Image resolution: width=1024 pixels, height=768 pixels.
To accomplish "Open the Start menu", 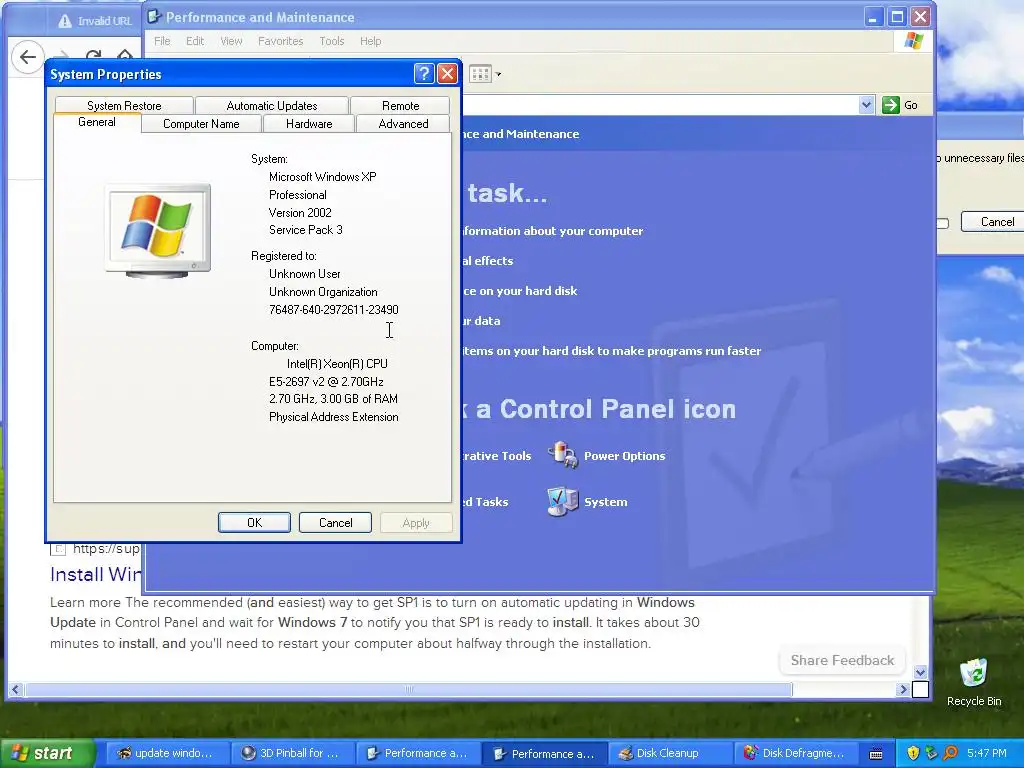I will pyautogui.click(x=46, y=753).
